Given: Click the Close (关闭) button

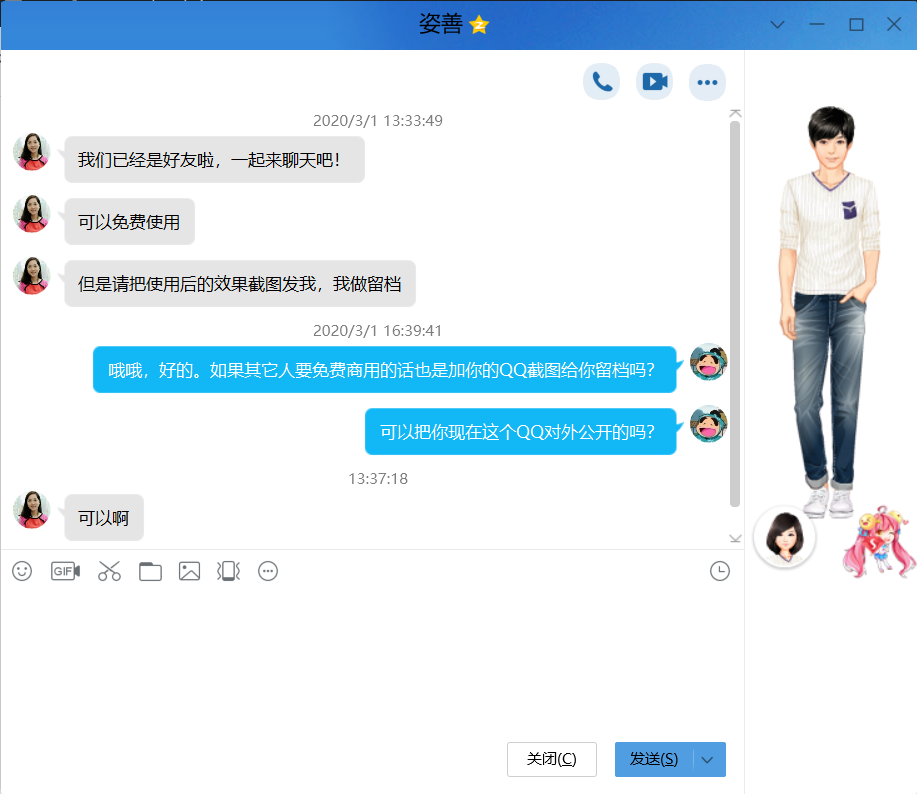Looking at the screenshot, I should point(551,760).
